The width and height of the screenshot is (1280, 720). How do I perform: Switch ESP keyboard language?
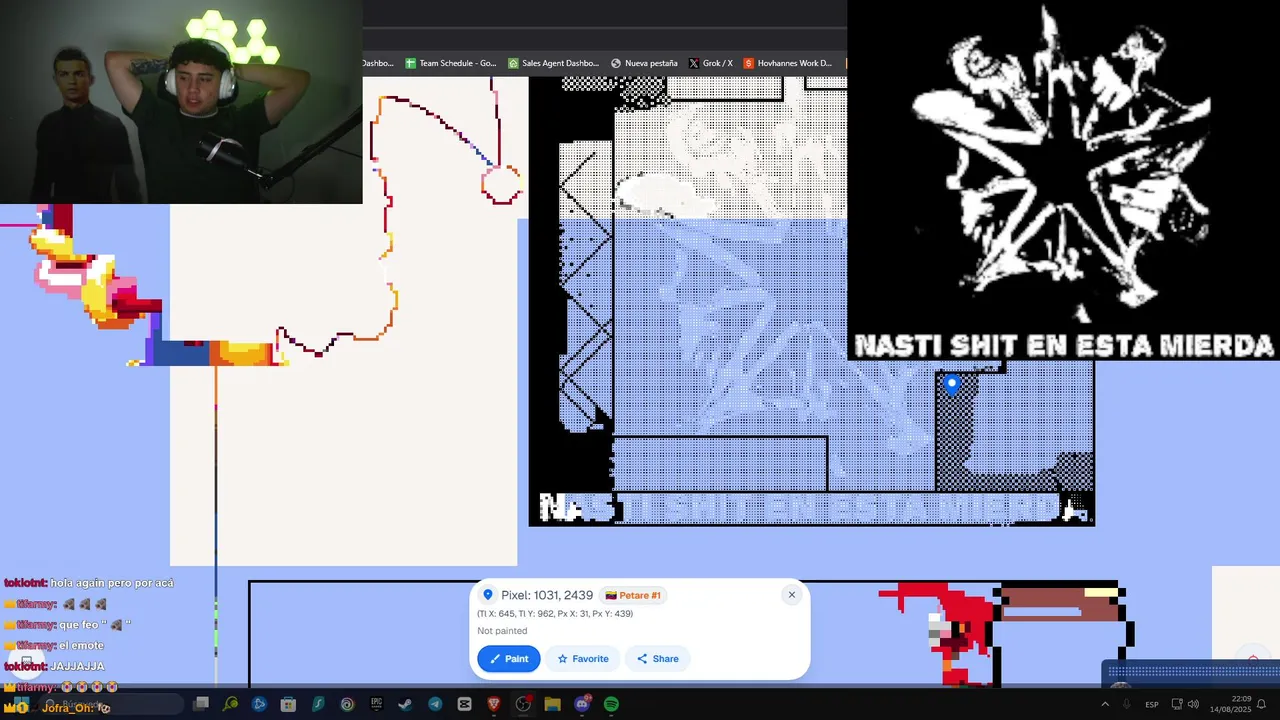(x=1152, y=704)
